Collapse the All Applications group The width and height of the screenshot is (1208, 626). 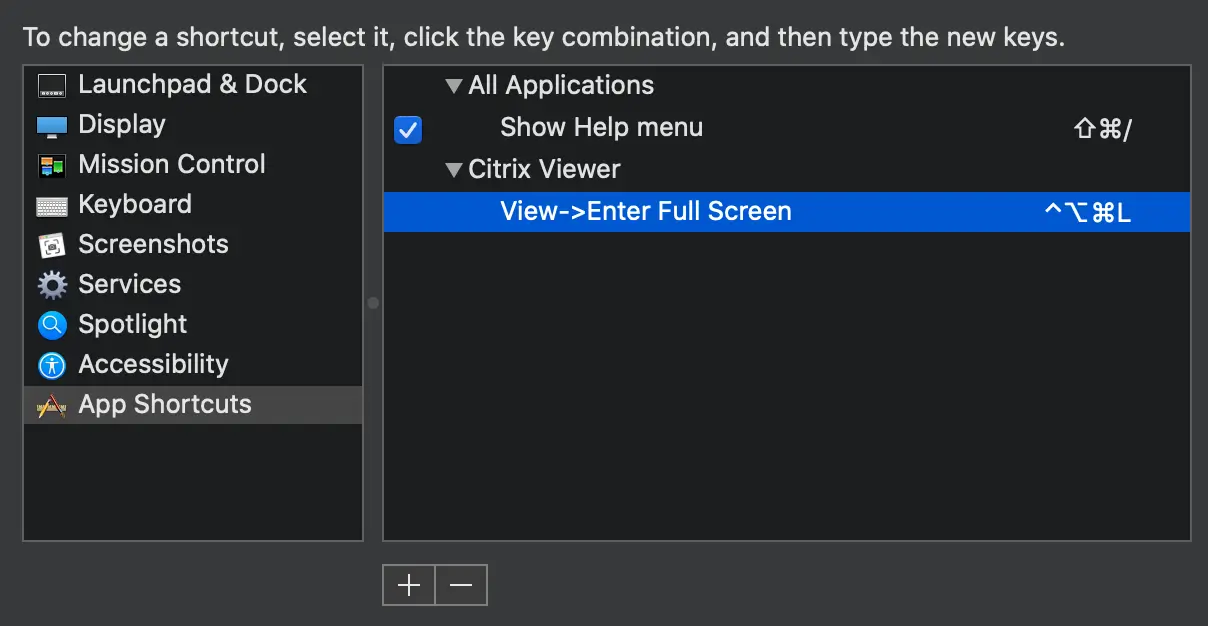click(453, 85)
